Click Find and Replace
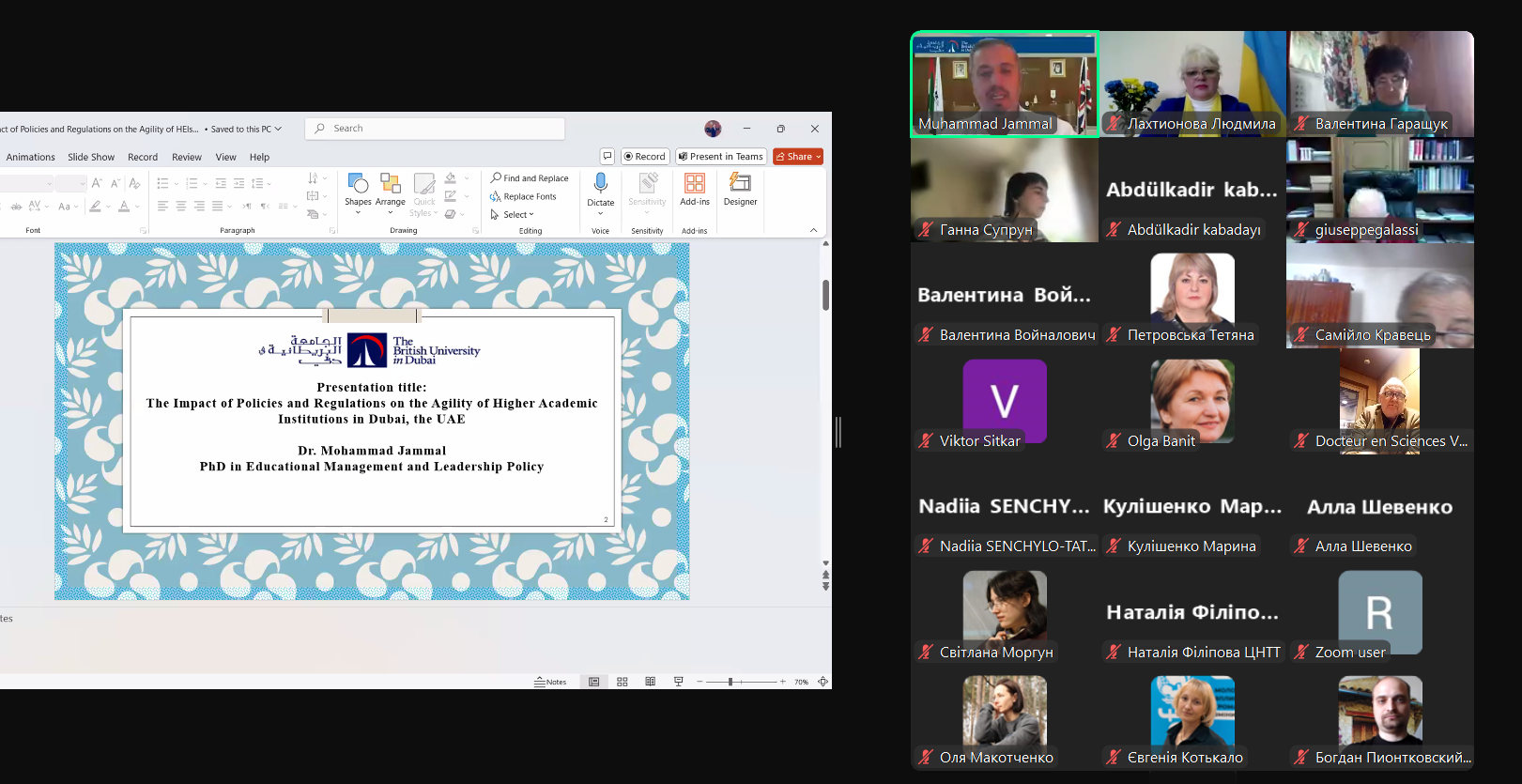1522x784 pixels. pos(530,178)
